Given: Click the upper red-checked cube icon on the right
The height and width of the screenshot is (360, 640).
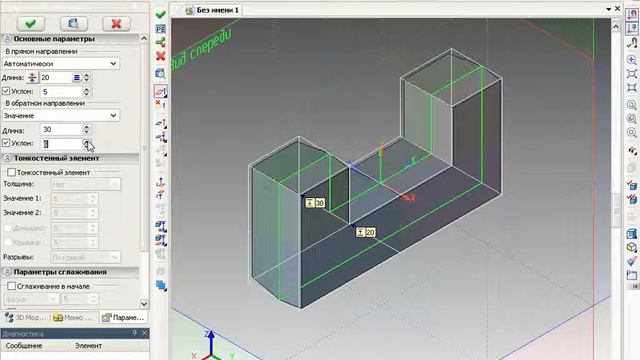Looking at the screenshot, I should pyautogui.click(x=632, y=185).
